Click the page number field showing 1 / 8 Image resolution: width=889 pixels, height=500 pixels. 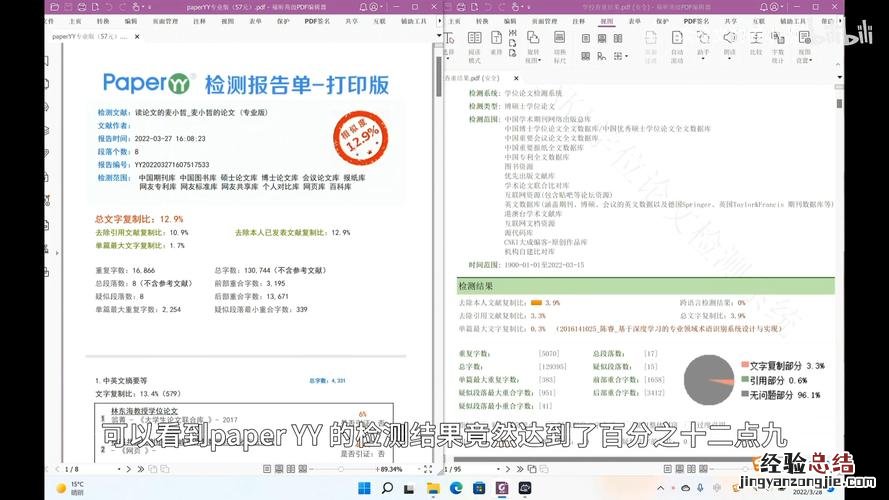point(70,468)
